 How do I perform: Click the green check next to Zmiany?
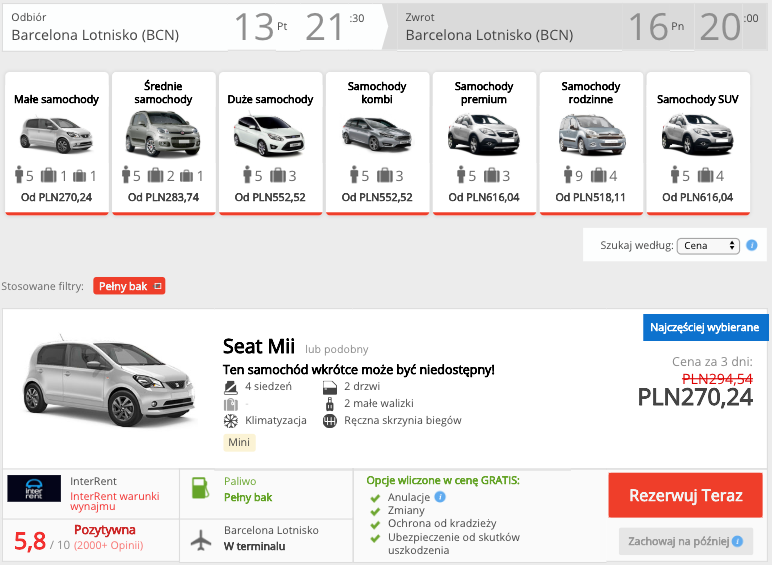[x=376, y=511]
